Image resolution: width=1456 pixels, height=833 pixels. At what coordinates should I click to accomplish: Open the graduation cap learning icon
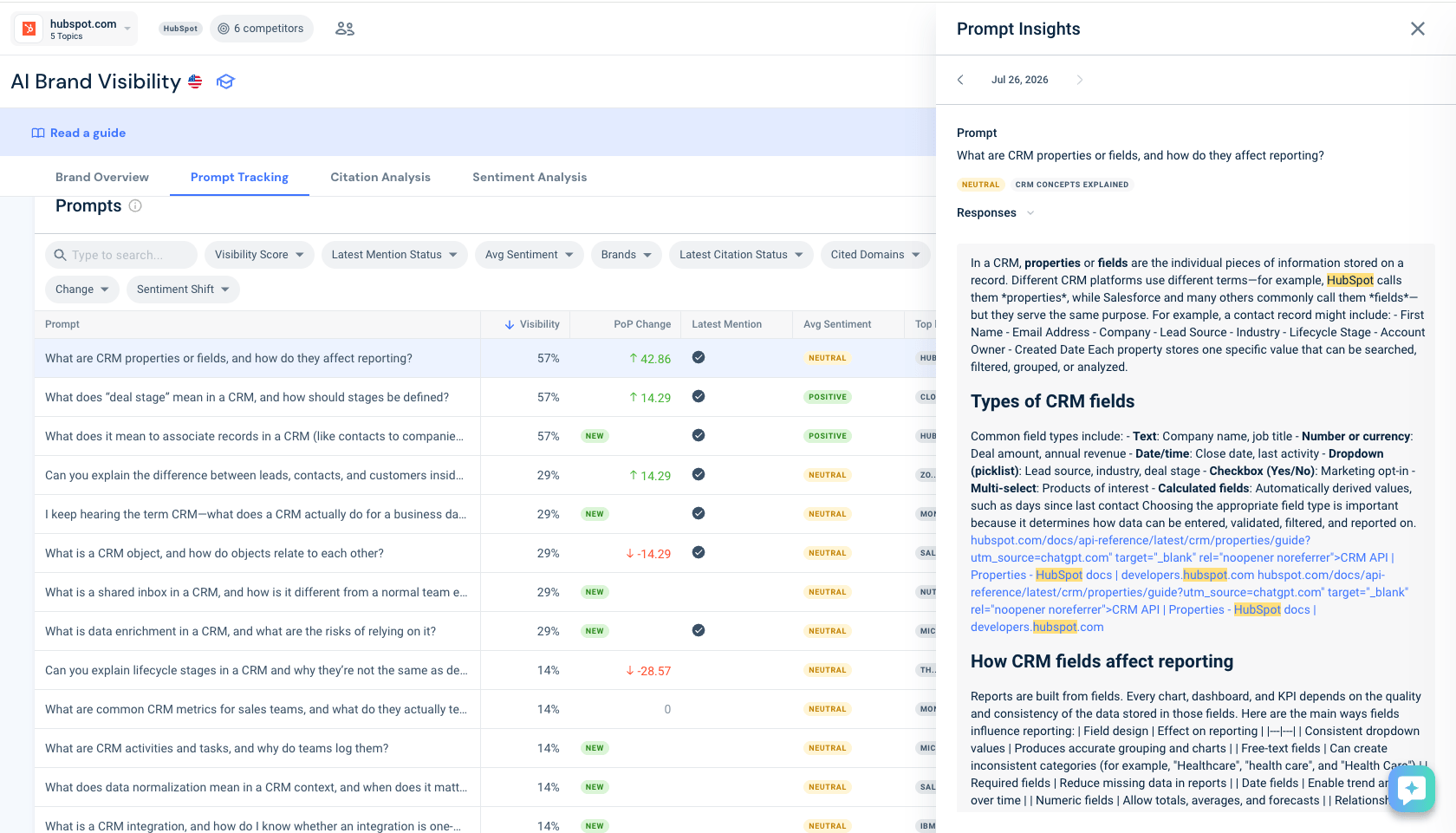pyautogui.click(x=225, y=81)
